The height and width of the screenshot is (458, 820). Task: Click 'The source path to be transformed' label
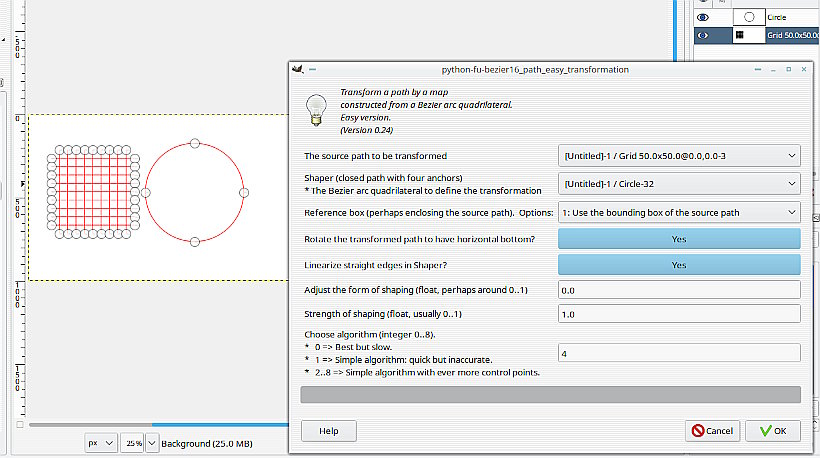tap(375, 156)
